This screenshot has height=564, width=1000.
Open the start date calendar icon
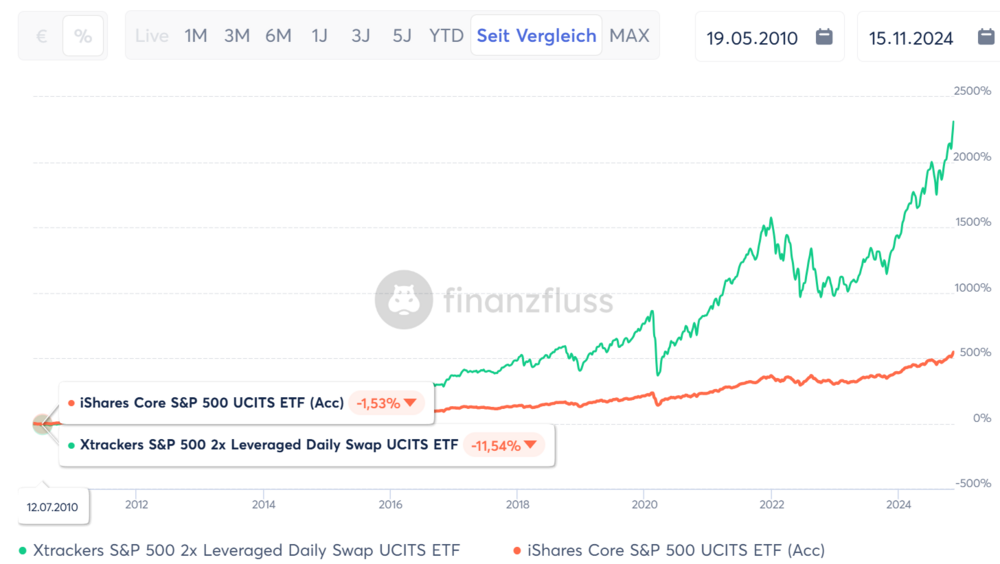[x=824, y=37]
